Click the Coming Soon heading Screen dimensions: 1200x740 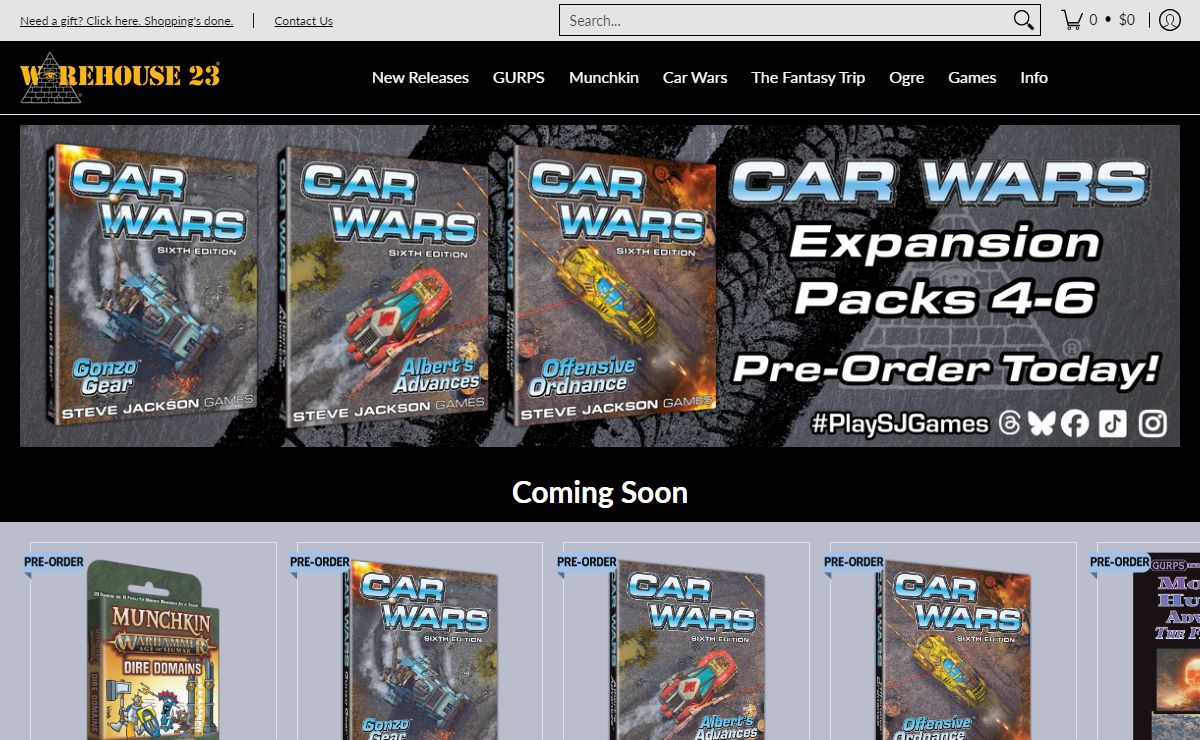coord(600,492)
